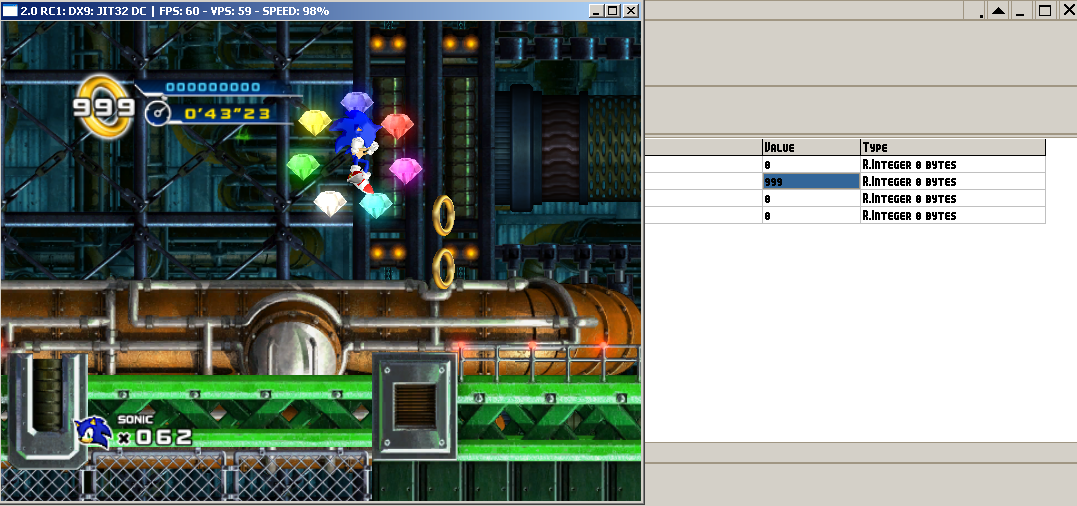1077x506 pixels.
Task: Close the emulator game window
Action: pyautogui.click(x=631, y=10)
